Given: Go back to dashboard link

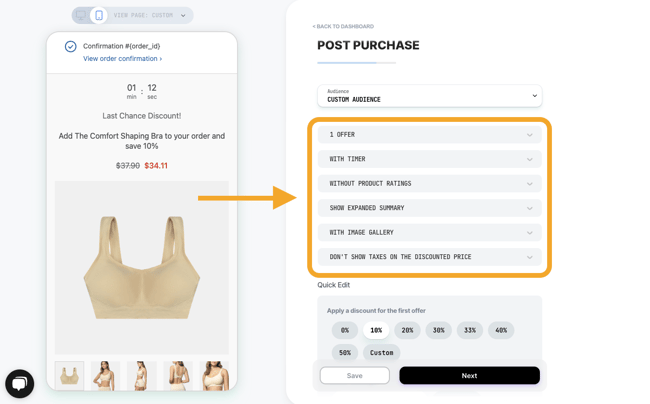Looking at the screenshot, I should [x=343, y=26].
